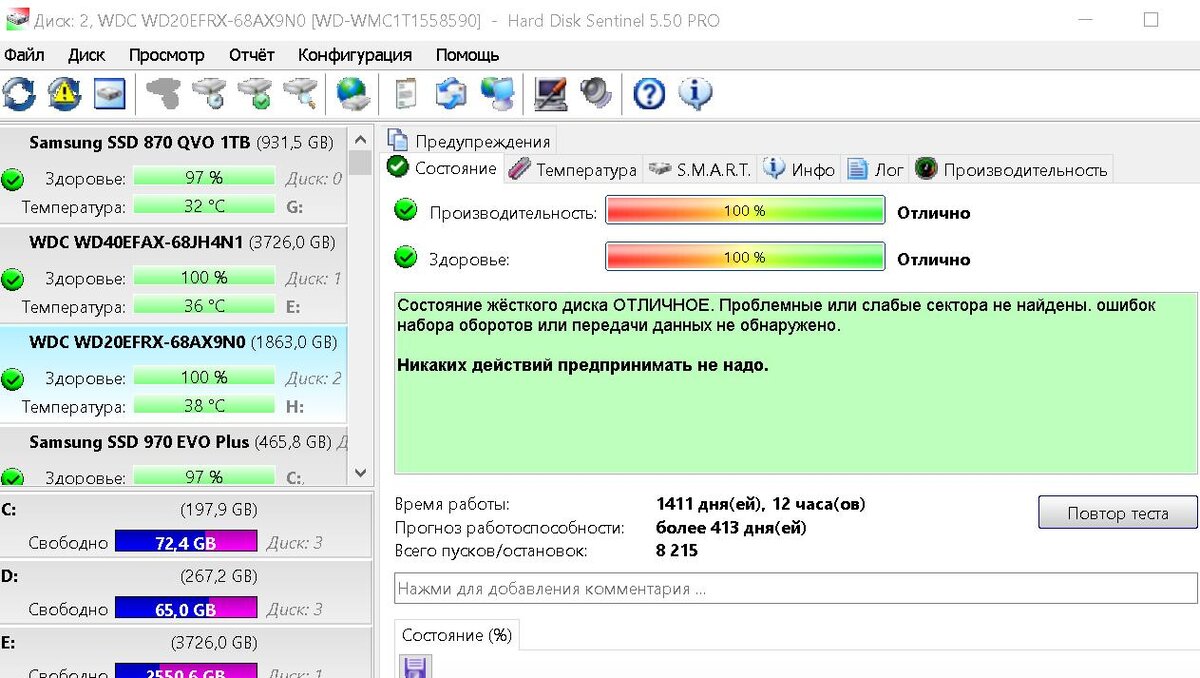The height and width of the screenshot is (678, 1200).
Task: Maximize the Hard Disk Sentinel window
Action: point(1151,20)
